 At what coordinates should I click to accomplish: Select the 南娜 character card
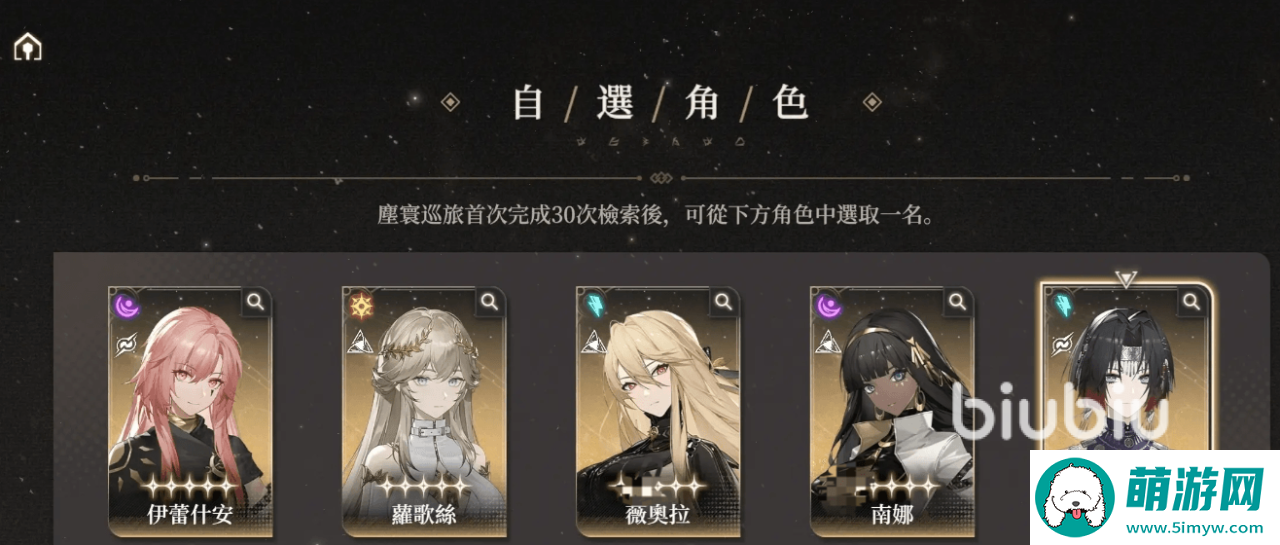click(892, 411)
